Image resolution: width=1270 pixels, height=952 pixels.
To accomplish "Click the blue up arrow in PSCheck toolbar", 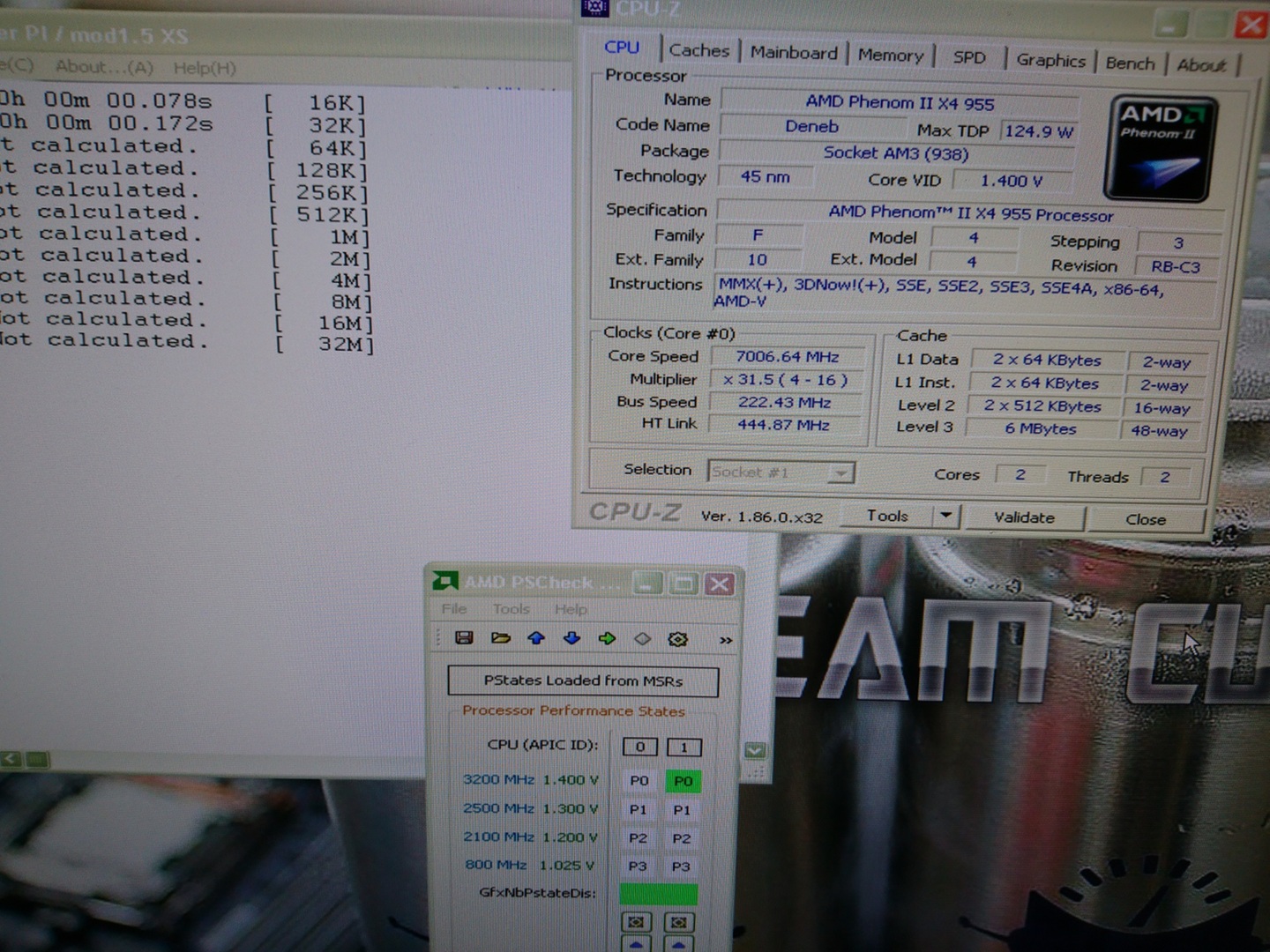I will click(536, 638).
